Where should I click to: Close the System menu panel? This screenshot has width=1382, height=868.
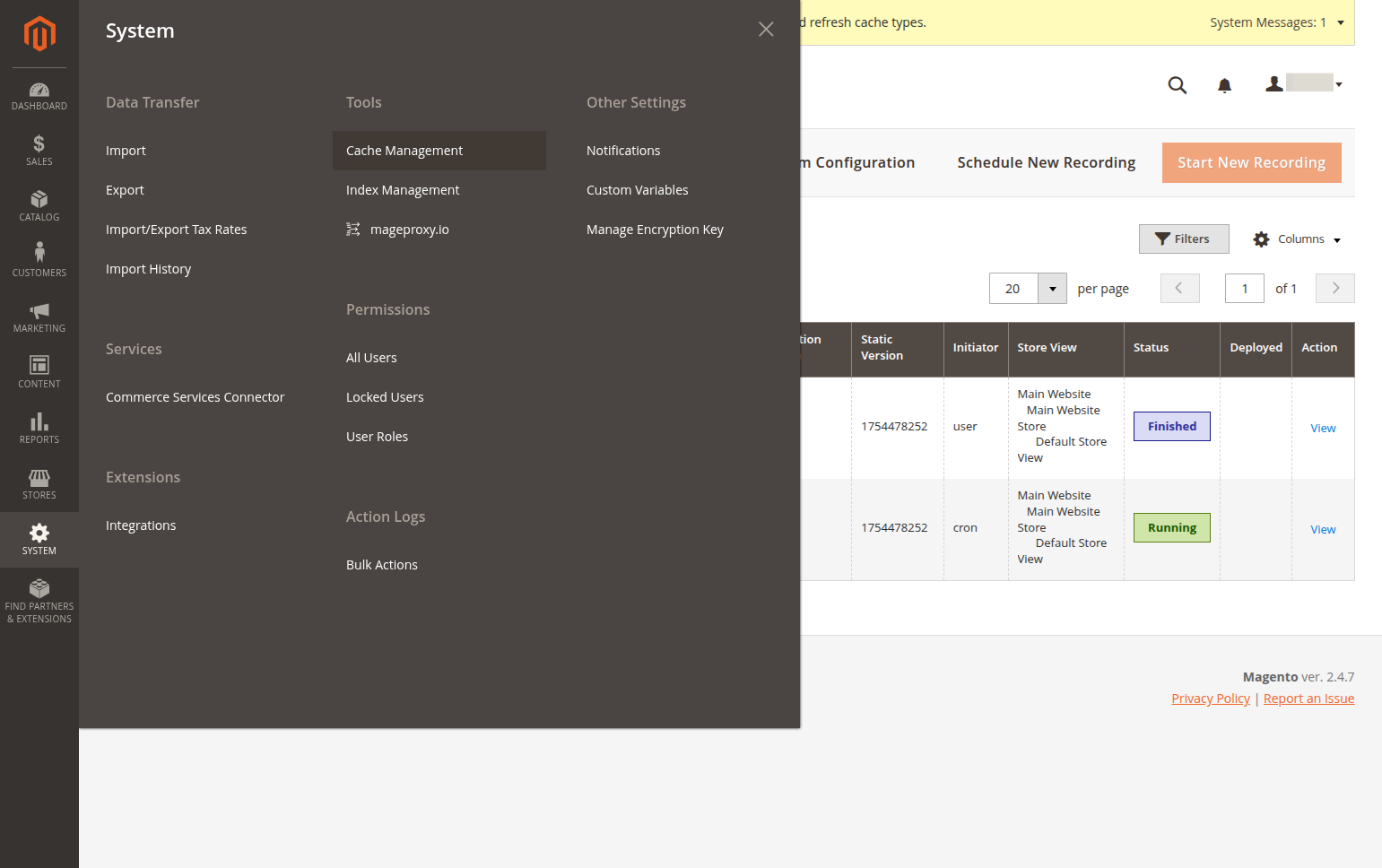coord(766,30)
